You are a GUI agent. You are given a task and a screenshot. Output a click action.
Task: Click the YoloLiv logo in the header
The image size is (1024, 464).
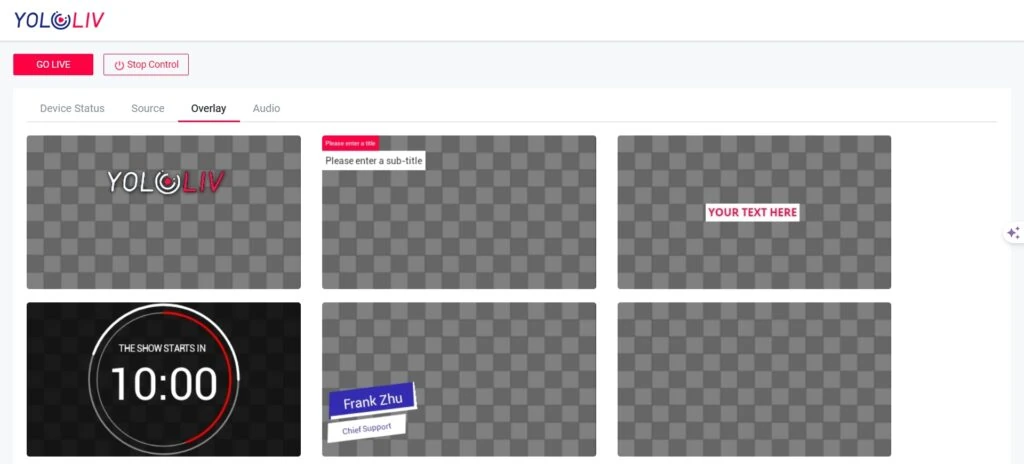point(59,20)
